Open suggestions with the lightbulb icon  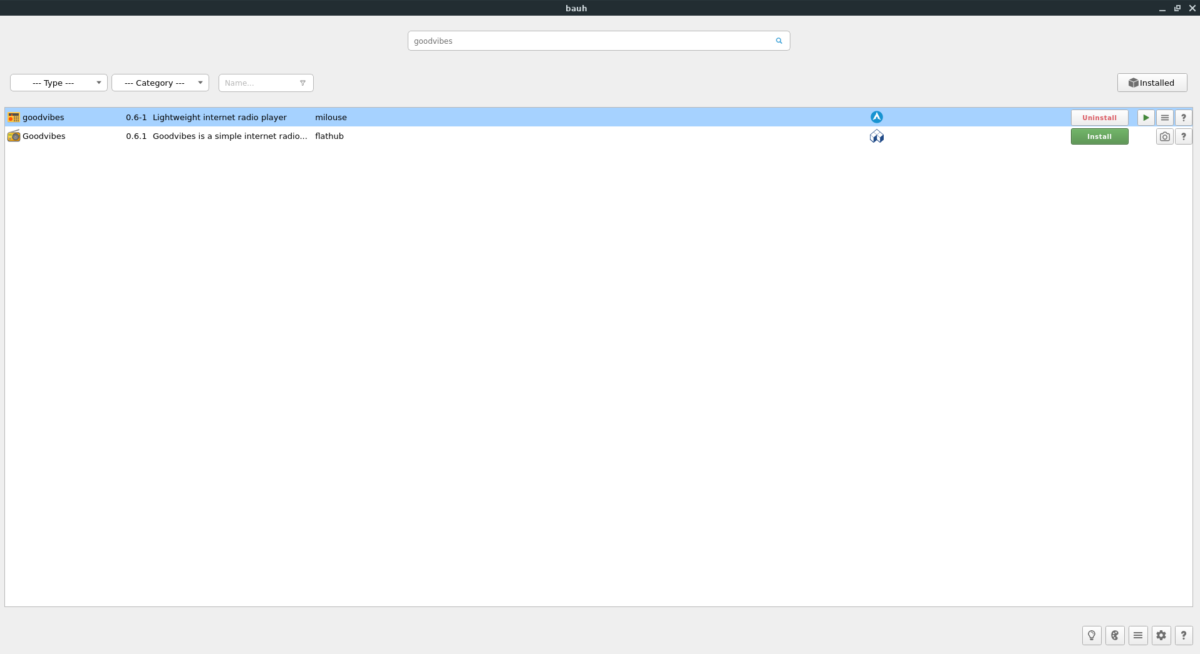pos(1092,635)
